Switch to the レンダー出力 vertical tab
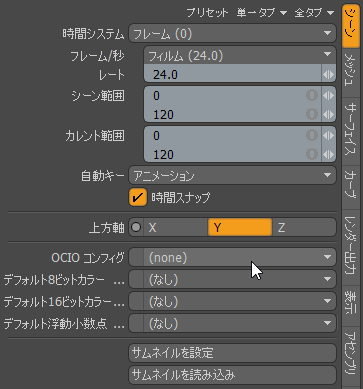 [350, 246]
